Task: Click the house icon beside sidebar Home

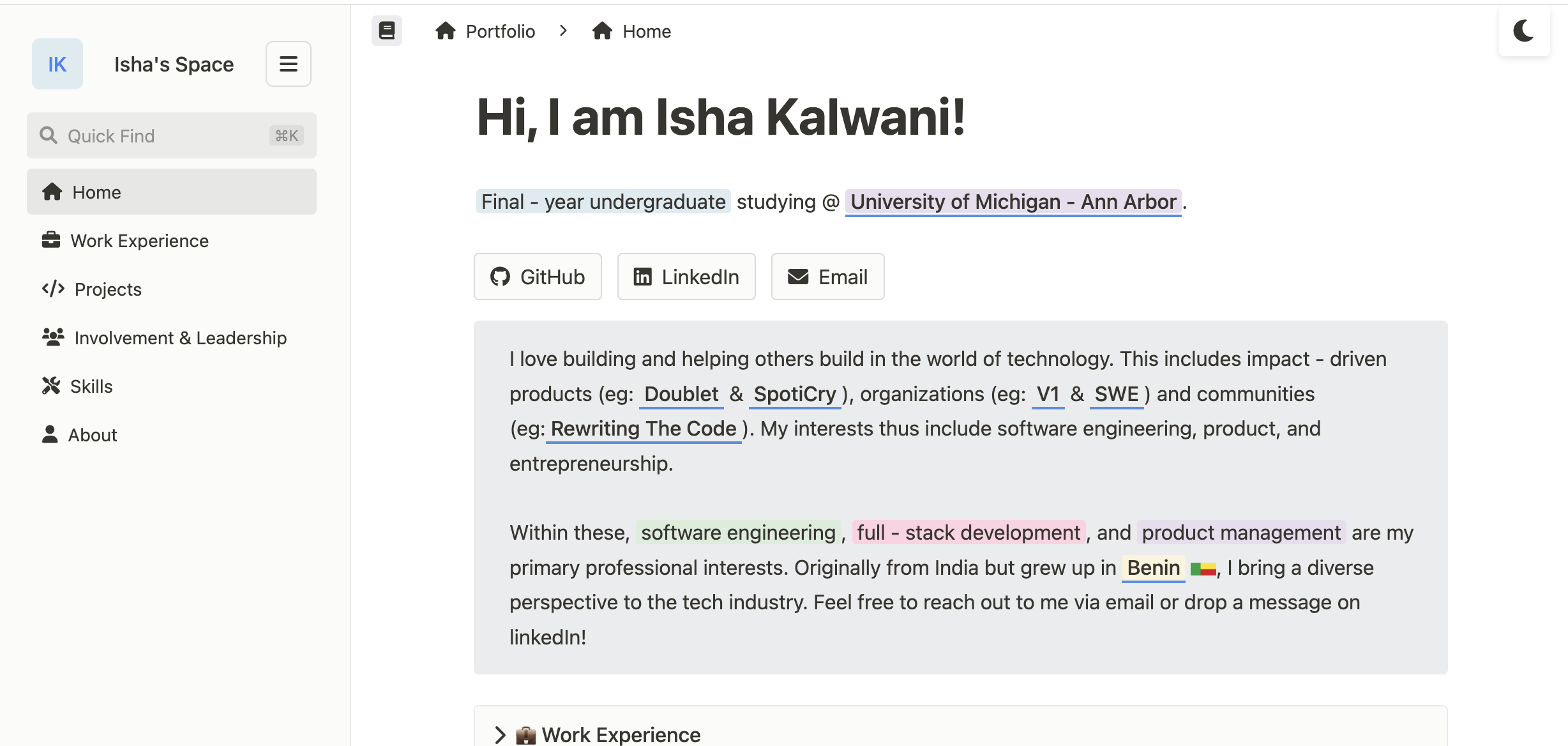Action: (x=52, y=192)
